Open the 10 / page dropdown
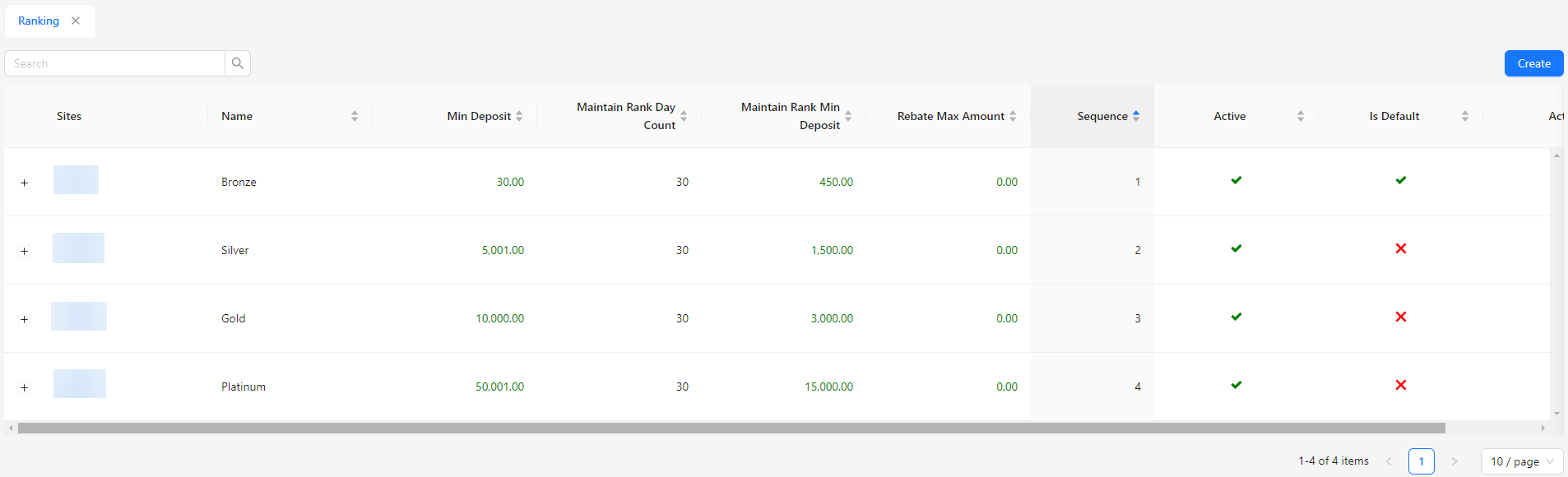The height and width of the screenshot is (477, 1568). tap(1521, 461)
